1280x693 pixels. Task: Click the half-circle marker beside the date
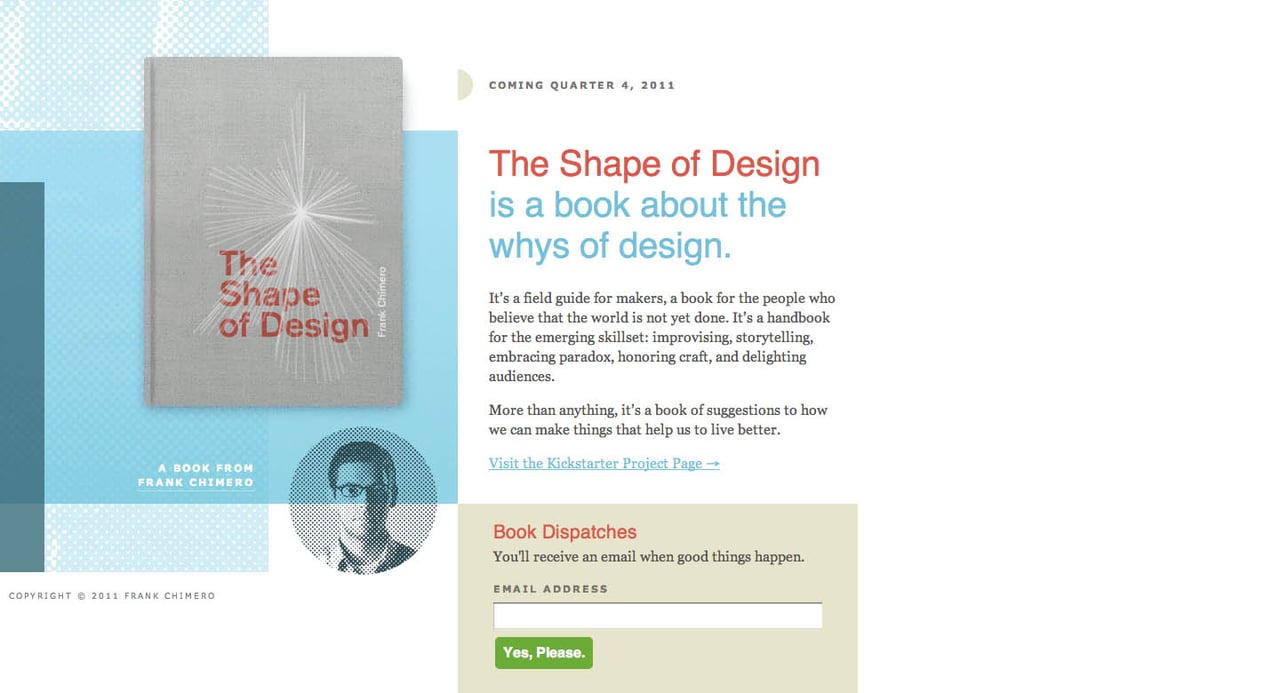[463, 85]
